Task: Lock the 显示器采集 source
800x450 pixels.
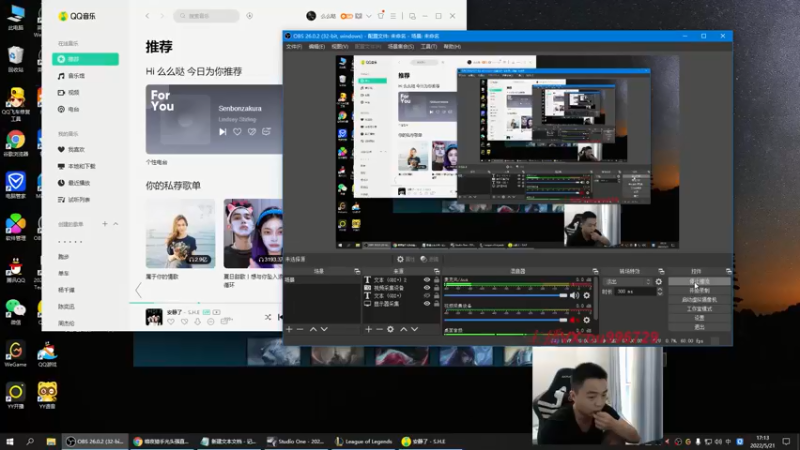Action: point(436,304)
